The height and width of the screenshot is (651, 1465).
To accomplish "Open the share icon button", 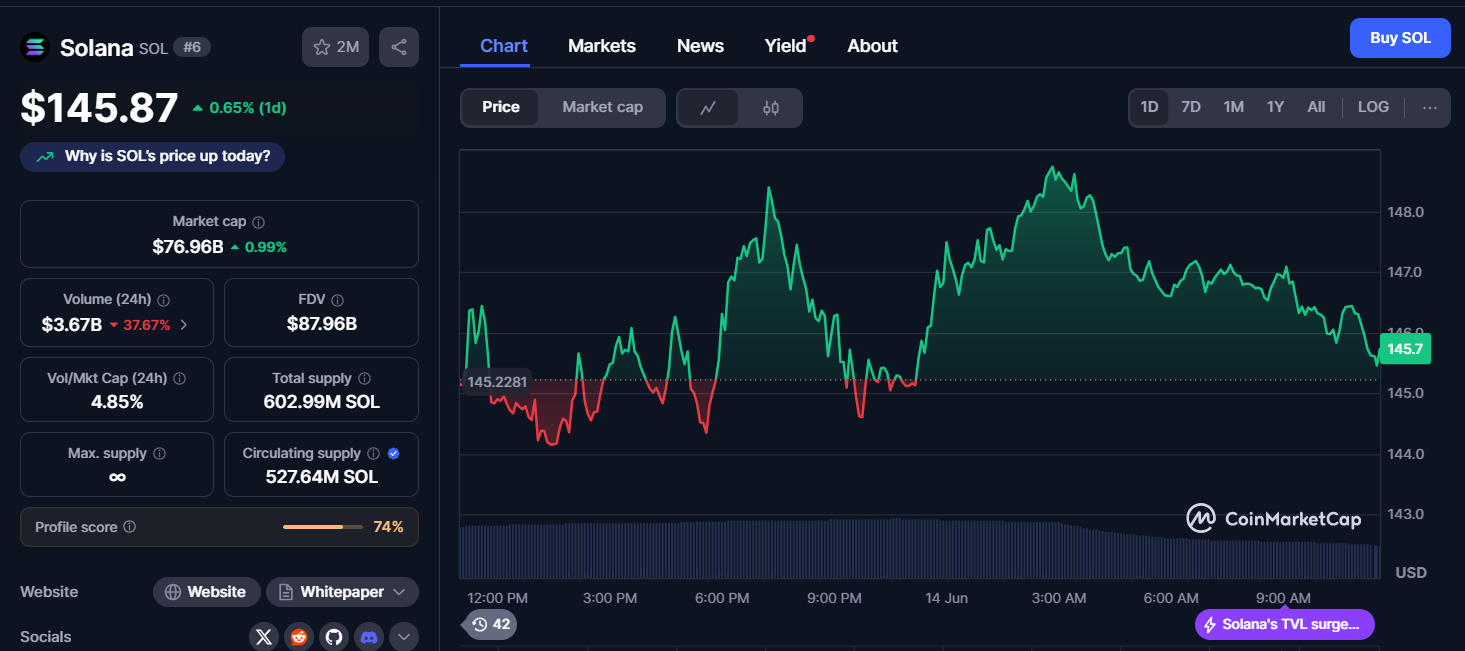I will pyautogui.click(x=399, y=47).
